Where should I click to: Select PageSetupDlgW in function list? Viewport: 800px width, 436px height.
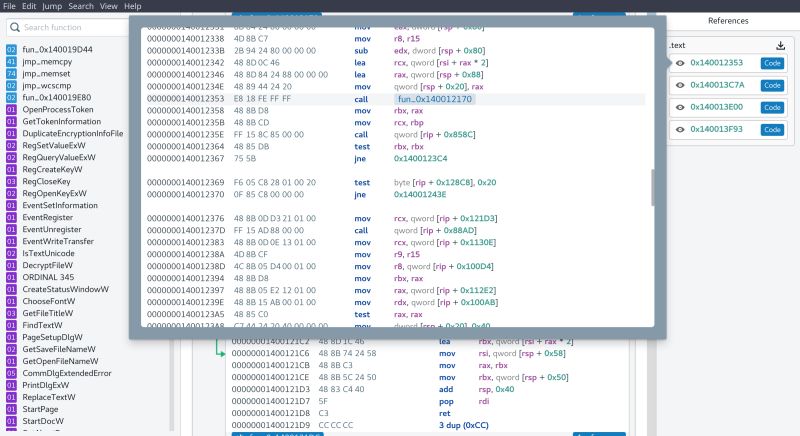click(x=52, y=337)
